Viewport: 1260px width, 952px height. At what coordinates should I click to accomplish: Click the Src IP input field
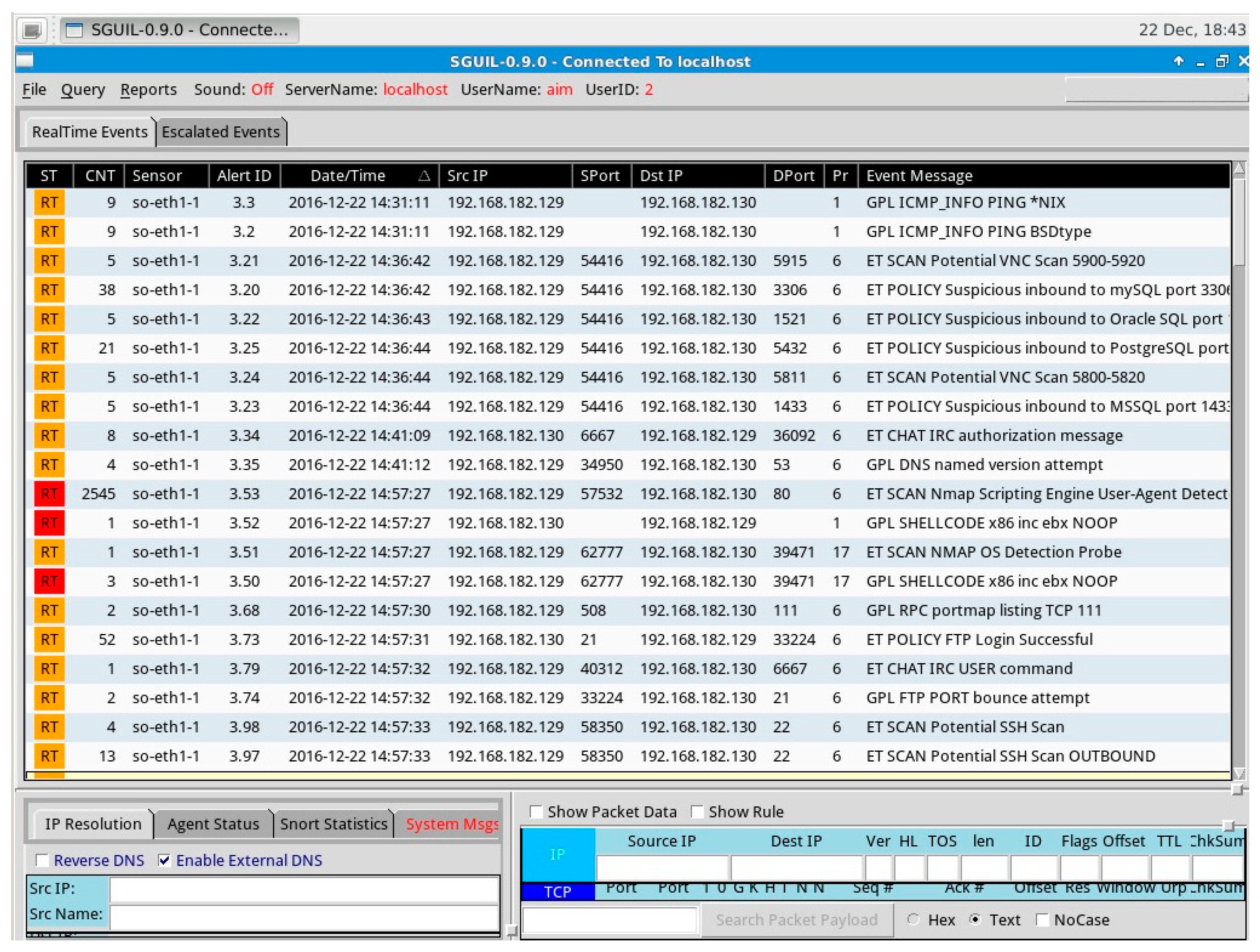[x=304, y=889]
